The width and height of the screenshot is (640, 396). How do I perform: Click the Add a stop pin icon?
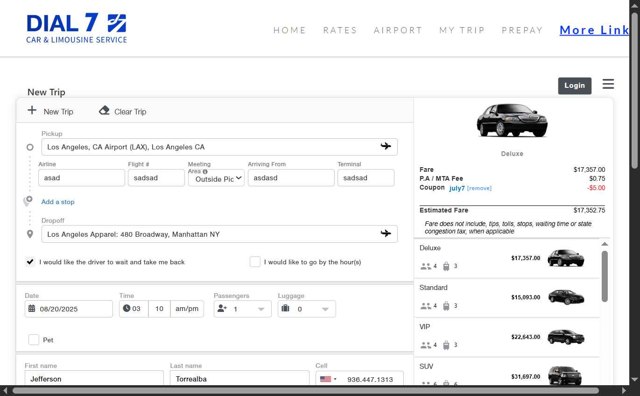(28, 200)
